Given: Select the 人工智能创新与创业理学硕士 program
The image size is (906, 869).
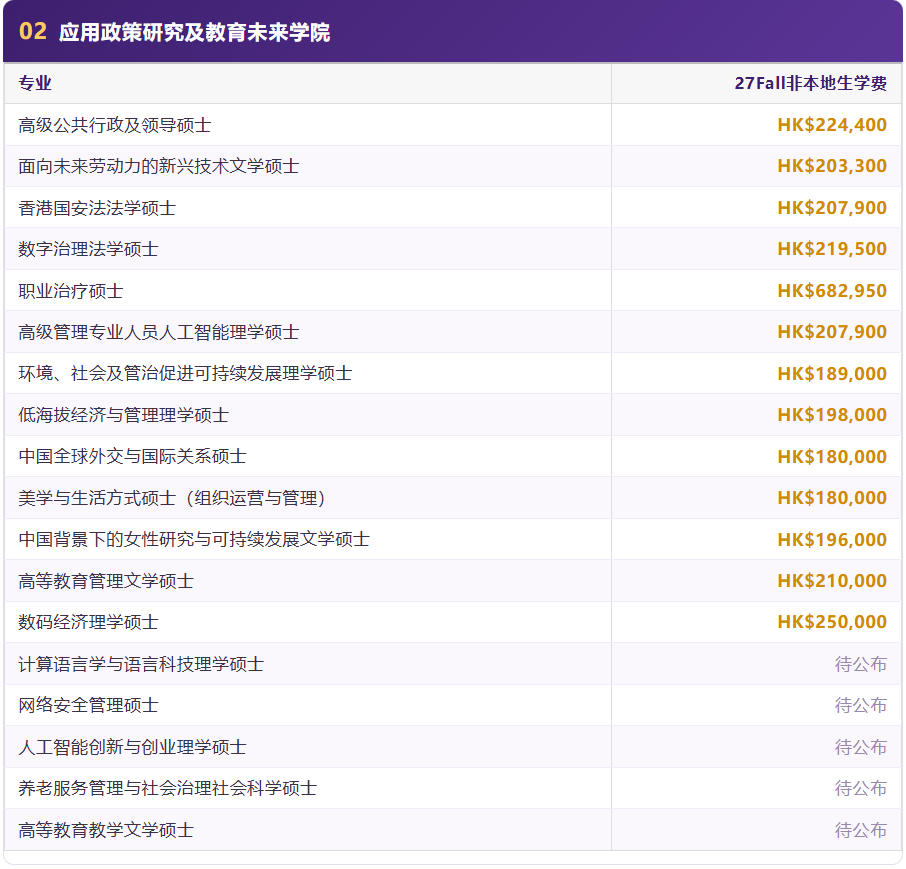Looking at the screenshot, I should 132,747.
